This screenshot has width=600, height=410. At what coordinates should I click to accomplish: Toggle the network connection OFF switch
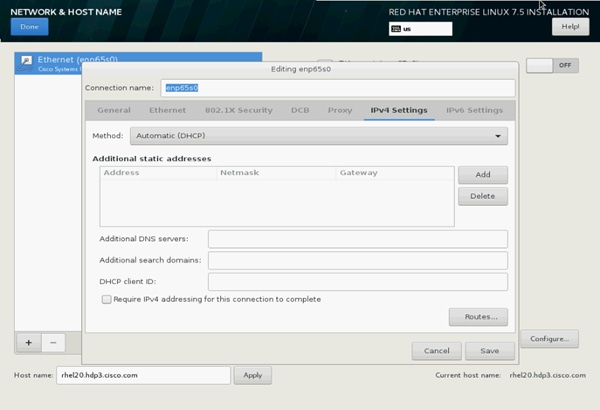tap(552, 65)
